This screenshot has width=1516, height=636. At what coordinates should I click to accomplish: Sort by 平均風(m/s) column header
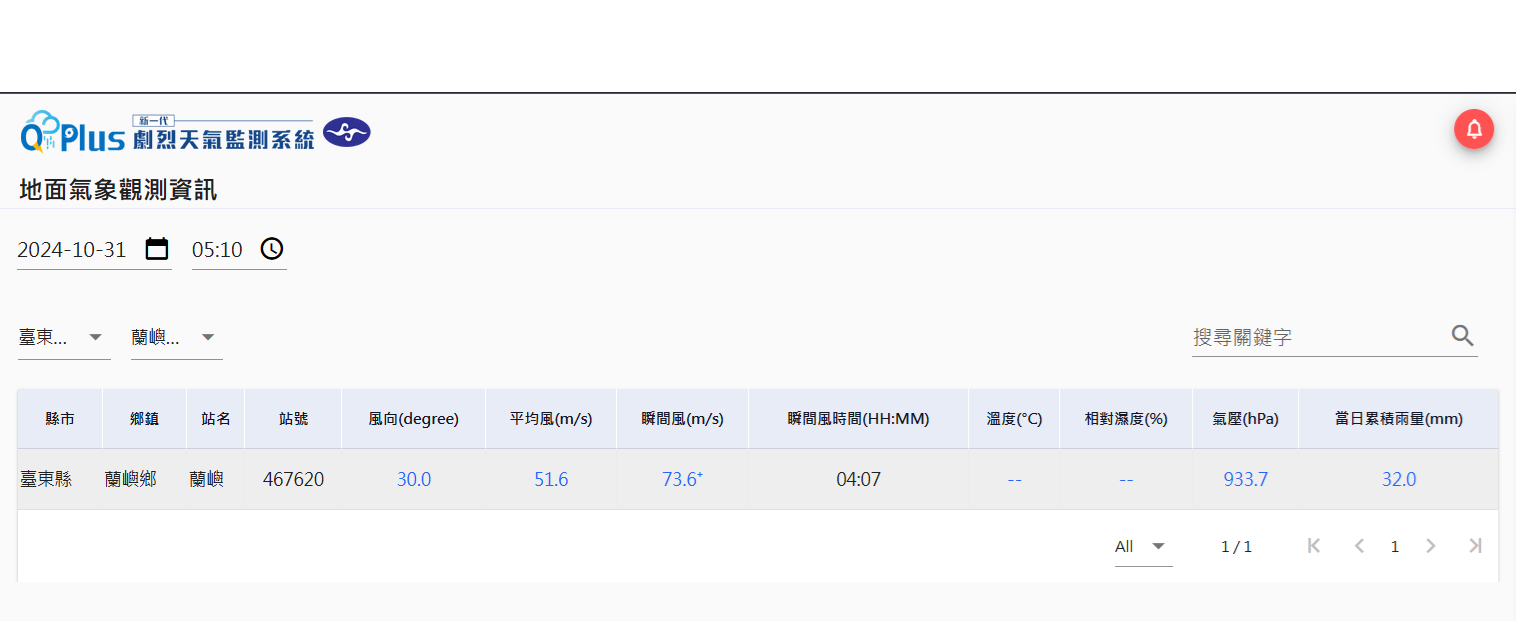551,419
